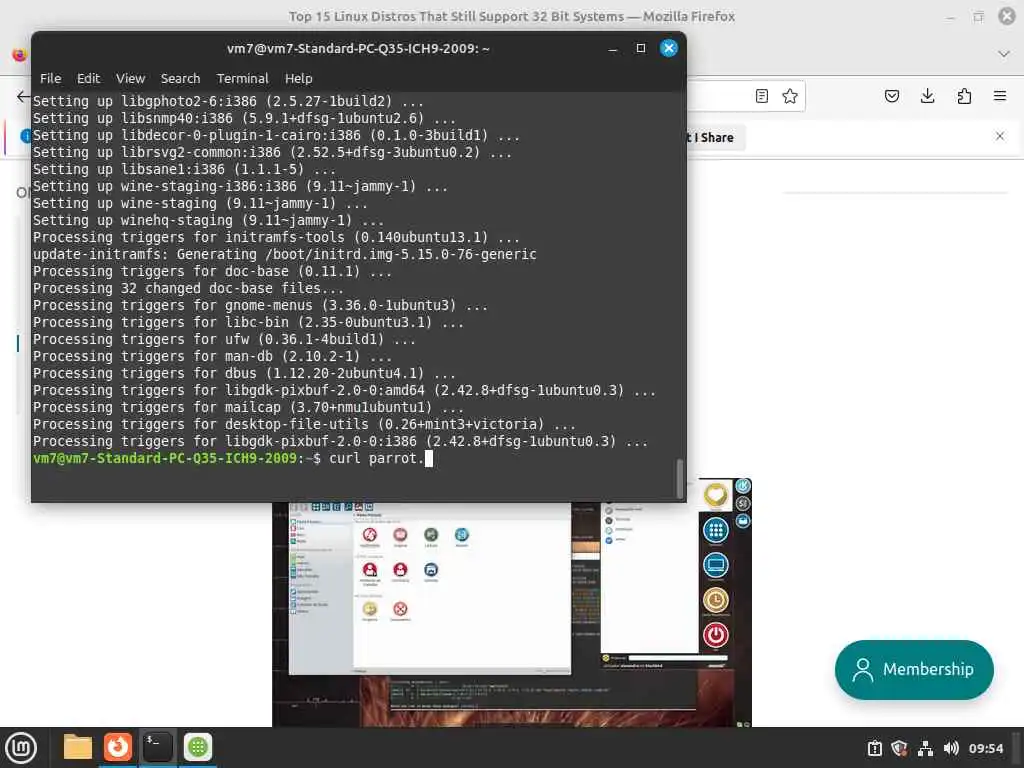The height and width of the screenshot is (768, 1024).
Task: Click the notification tray icon beside shield
Action: (874, 748)
